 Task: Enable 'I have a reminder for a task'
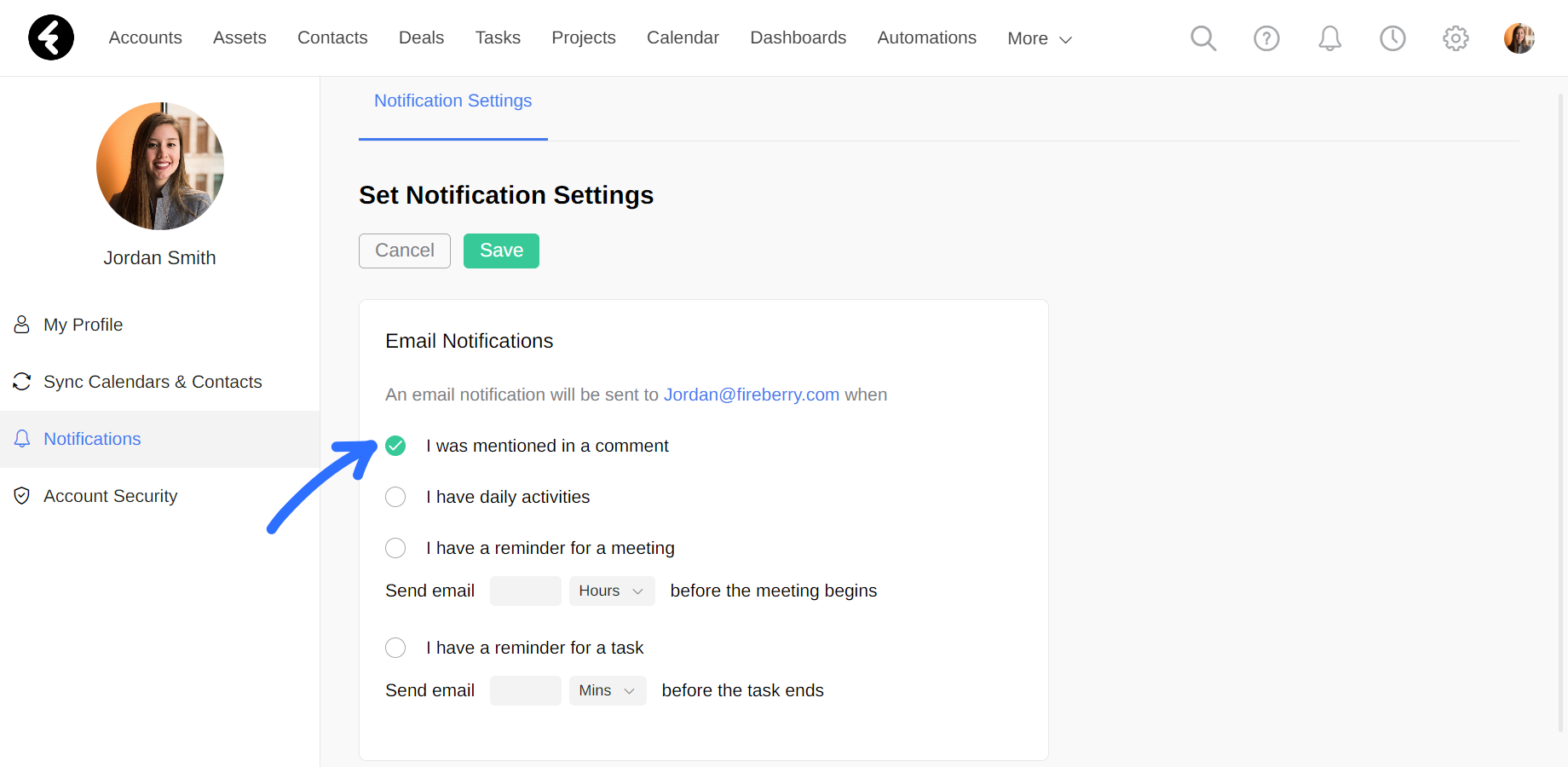coord(395,648)
